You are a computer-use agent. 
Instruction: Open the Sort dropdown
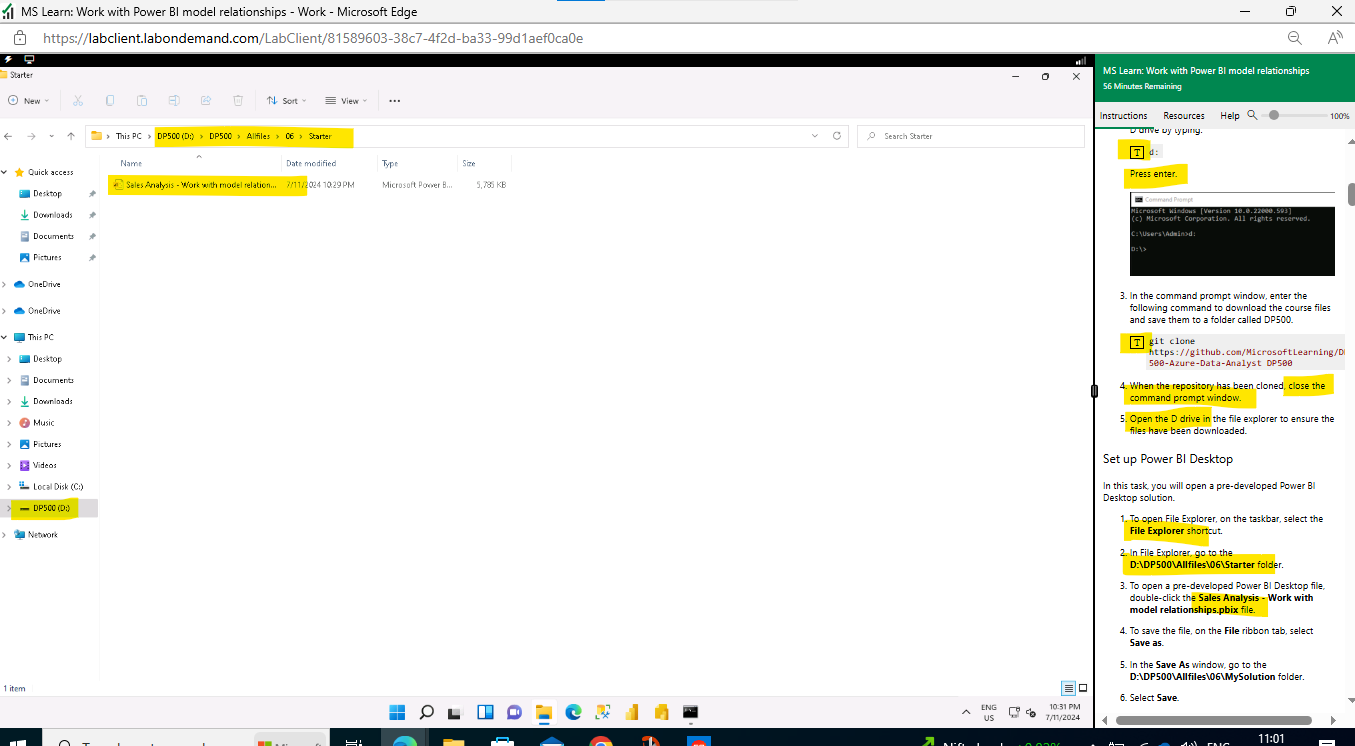click(x=286, y=100)
